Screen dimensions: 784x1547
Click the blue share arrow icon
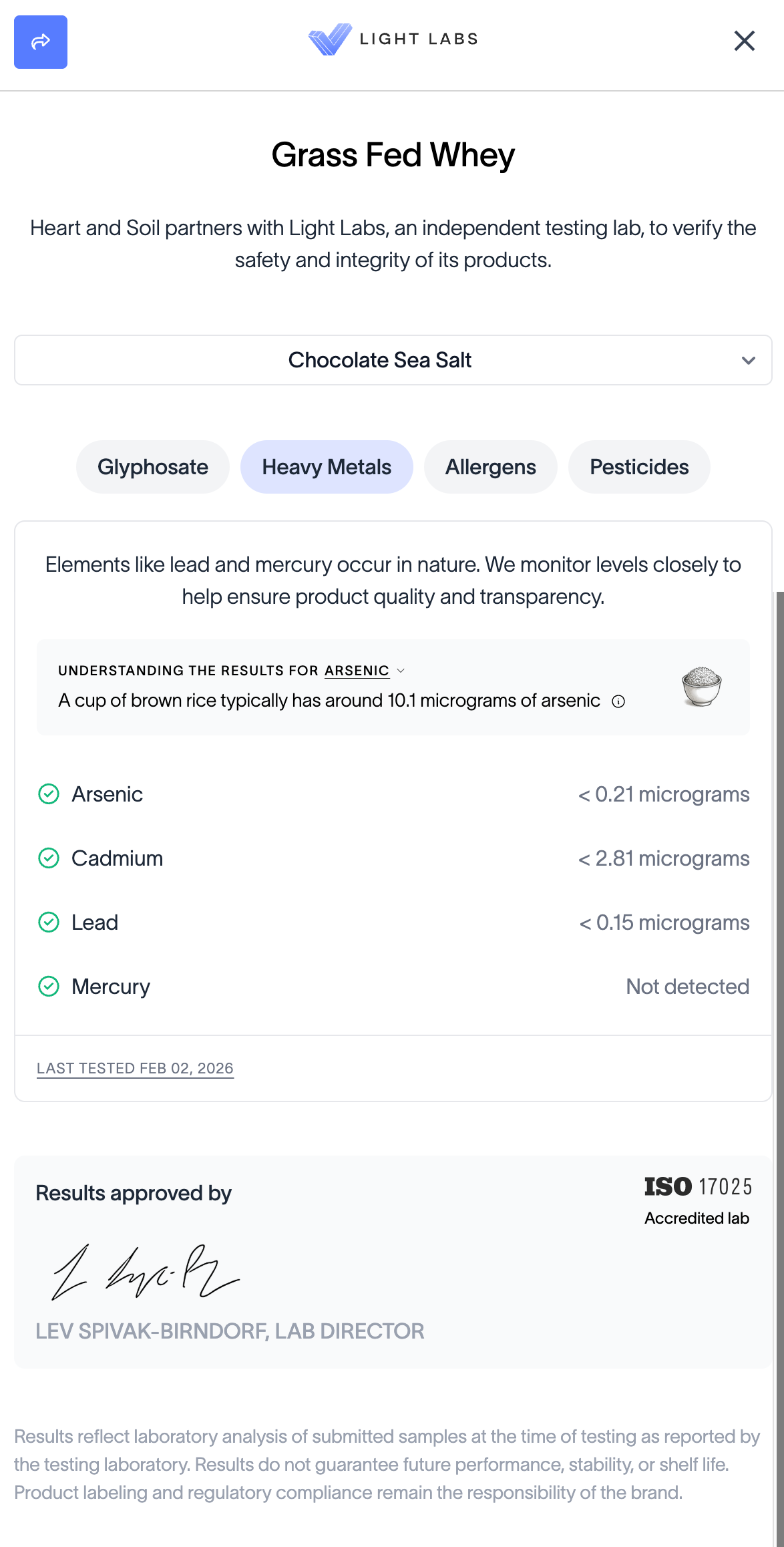(41, 42)
